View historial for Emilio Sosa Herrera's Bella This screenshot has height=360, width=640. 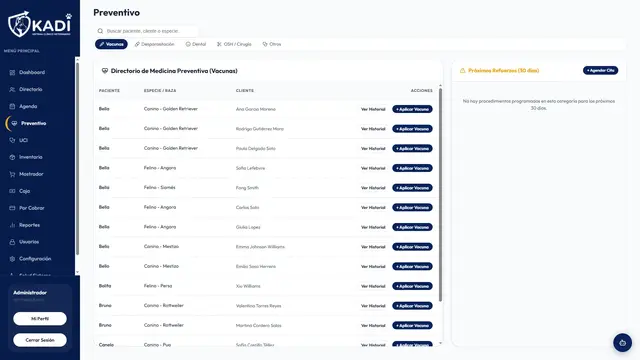(x=373, y=267)
